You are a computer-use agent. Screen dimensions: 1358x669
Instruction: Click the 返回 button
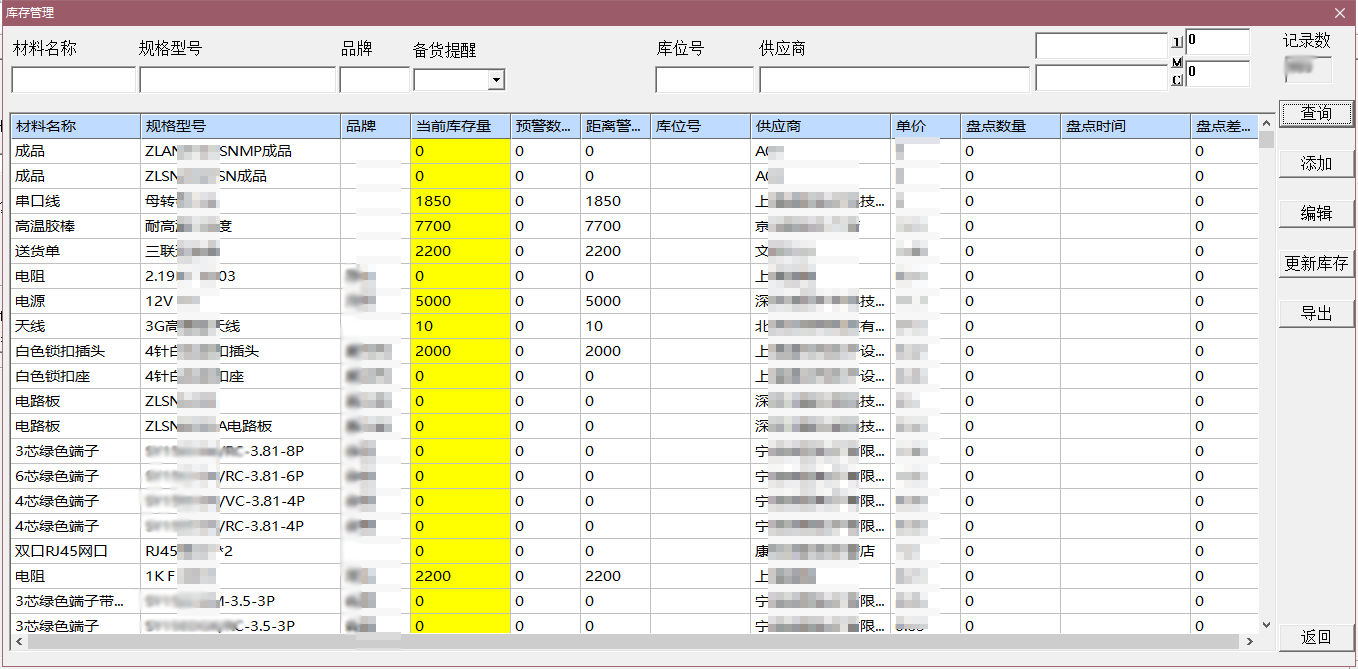pyautogui.click(x=1316, y=637)
